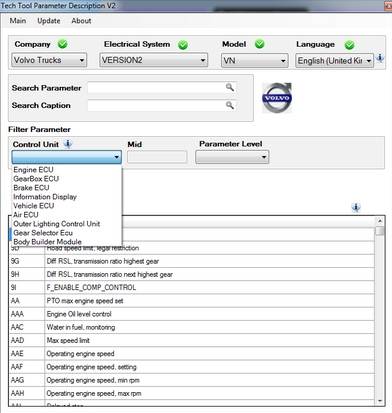
Task: Click parameter code 9I cell
Action: [27, 287]
